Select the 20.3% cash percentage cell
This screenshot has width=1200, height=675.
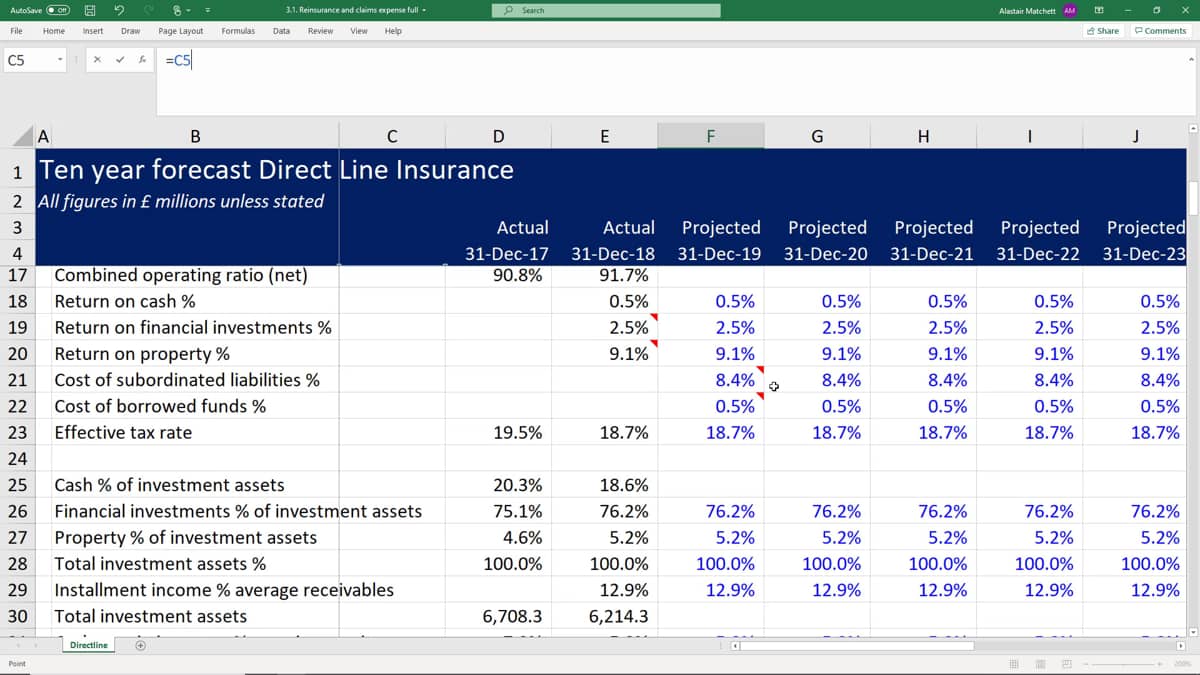tap(498, 485)
